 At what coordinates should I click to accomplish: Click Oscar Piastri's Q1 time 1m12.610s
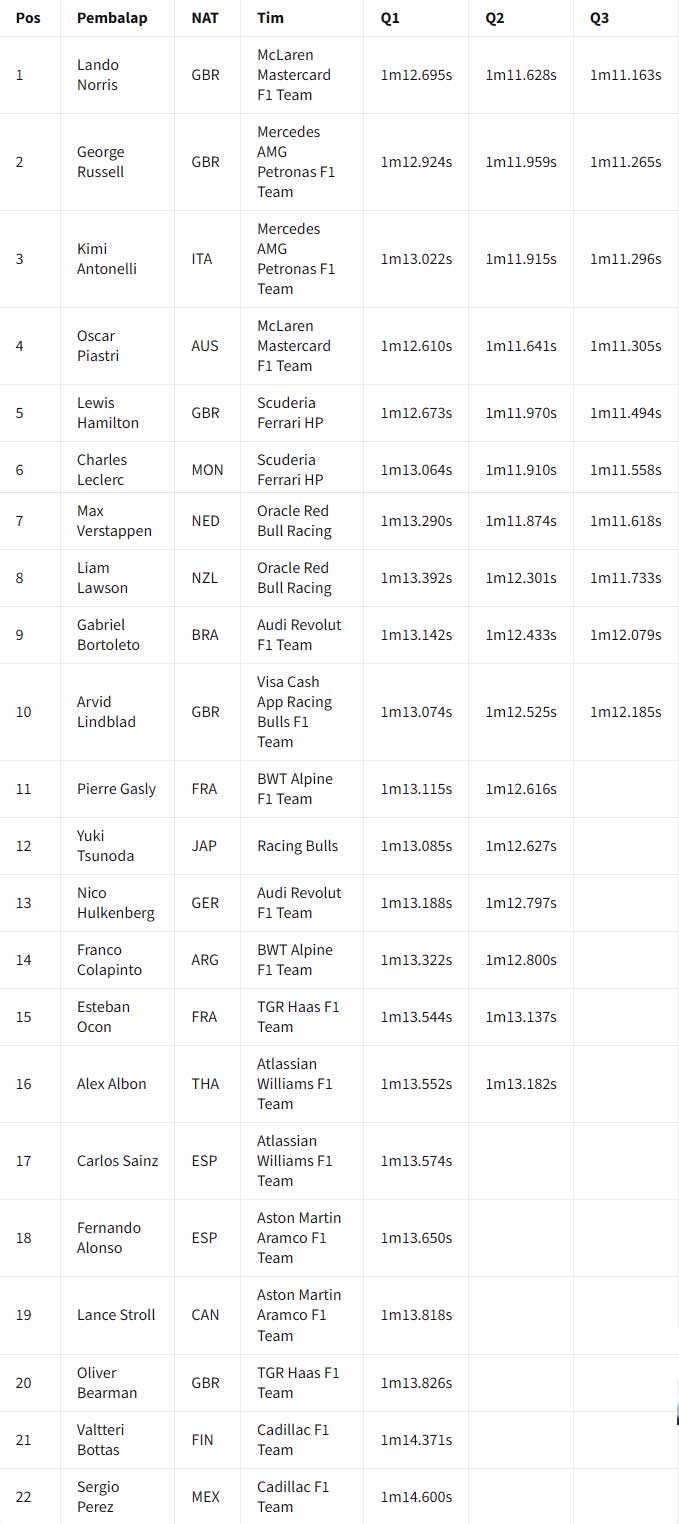click(x=417, y=346)
